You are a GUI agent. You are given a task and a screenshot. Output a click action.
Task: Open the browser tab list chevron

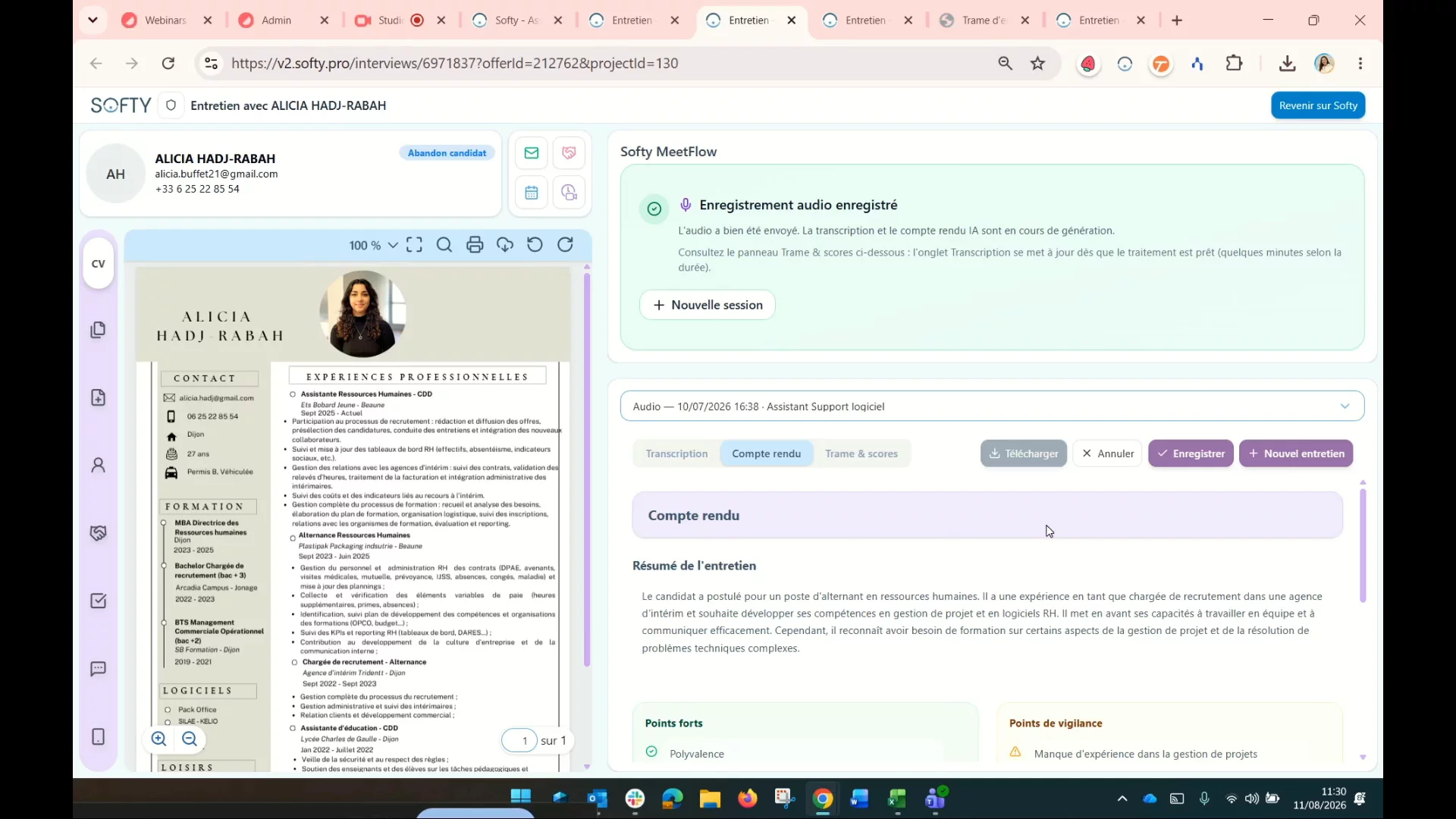pyautogui.click(x=93, y=20)
